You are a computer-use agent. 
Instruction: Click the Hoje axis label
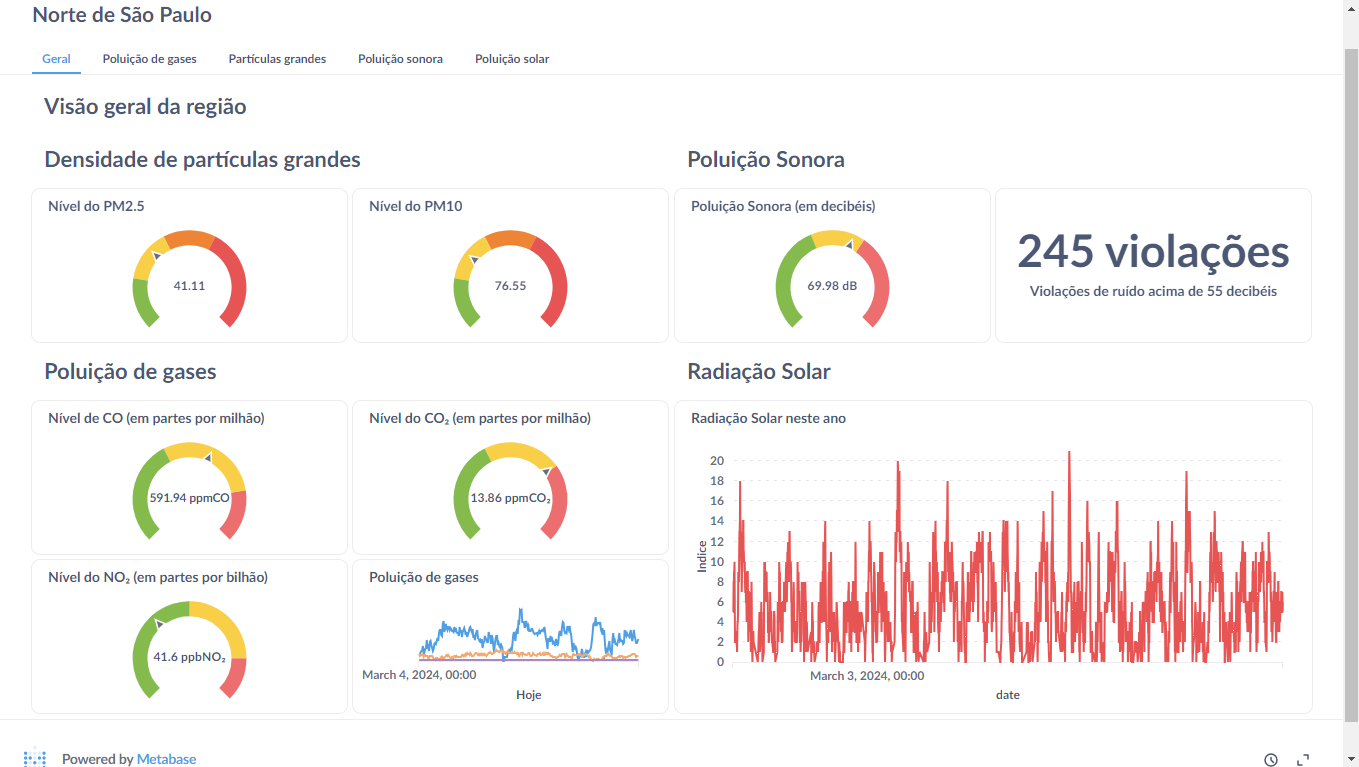(528, 694)
